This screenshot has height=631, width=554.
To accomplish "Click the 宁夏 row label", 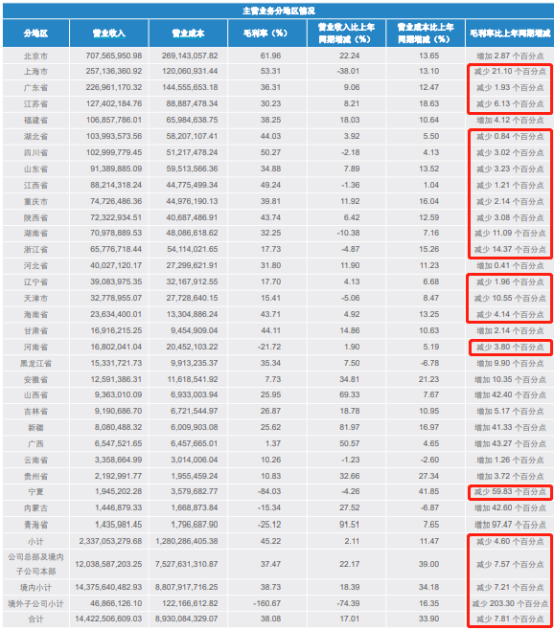I will point(36,492).
